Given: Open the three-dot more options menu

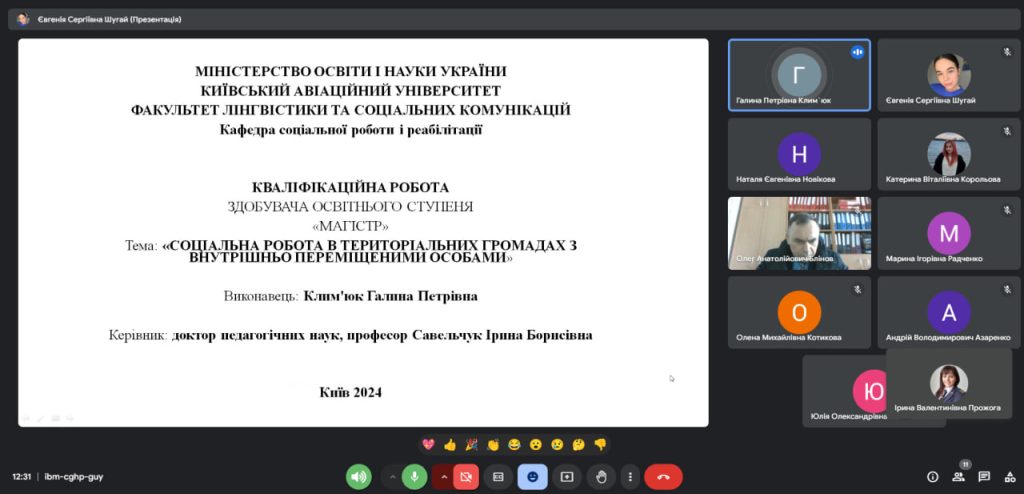Looking at the screenshot, I should coord(628,477).
